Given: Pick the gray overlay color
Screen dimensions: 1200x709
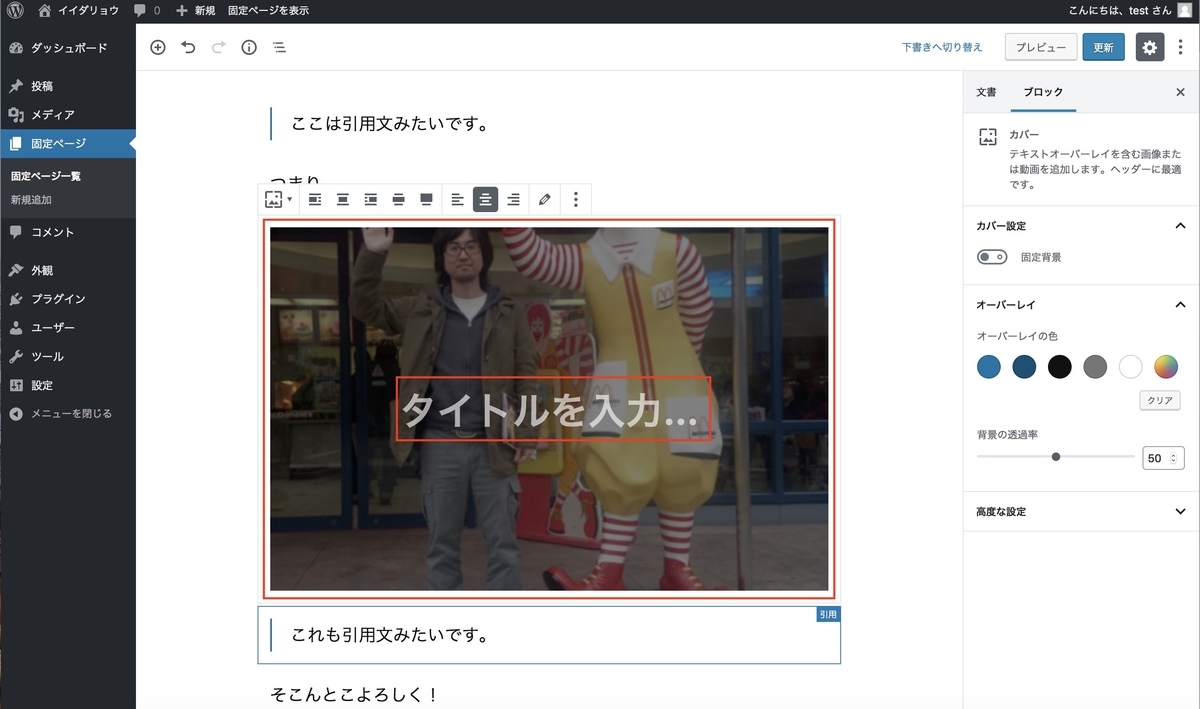Looking at the screenshot, I should point(1095,367).
